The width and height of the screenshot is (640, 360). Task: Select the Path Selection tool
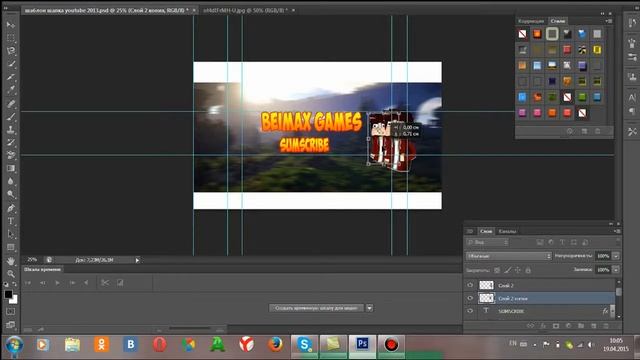point(11,234)
